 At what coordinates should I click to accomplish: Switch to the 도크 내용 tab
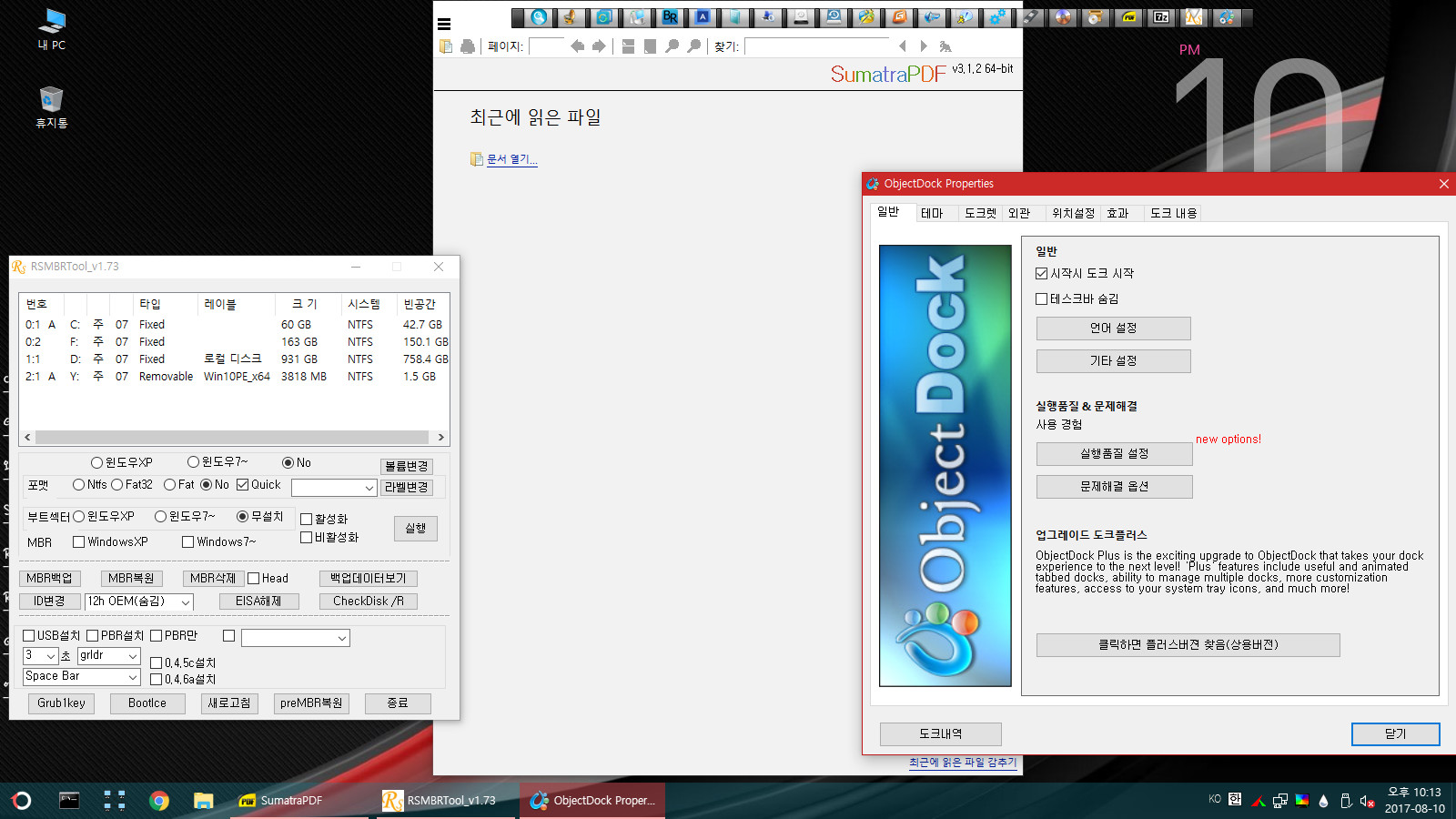[x=1174, y=214]
